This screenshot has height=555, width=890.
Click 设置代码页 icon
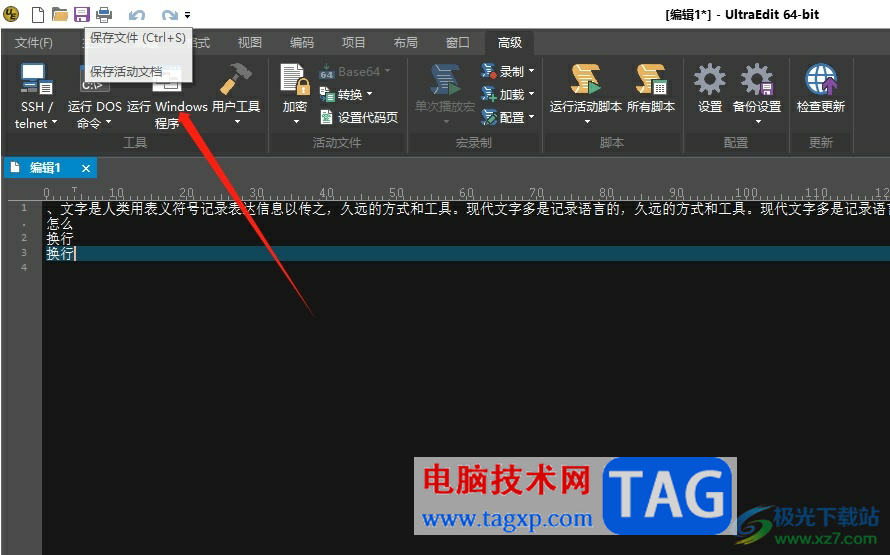point(326,117)
